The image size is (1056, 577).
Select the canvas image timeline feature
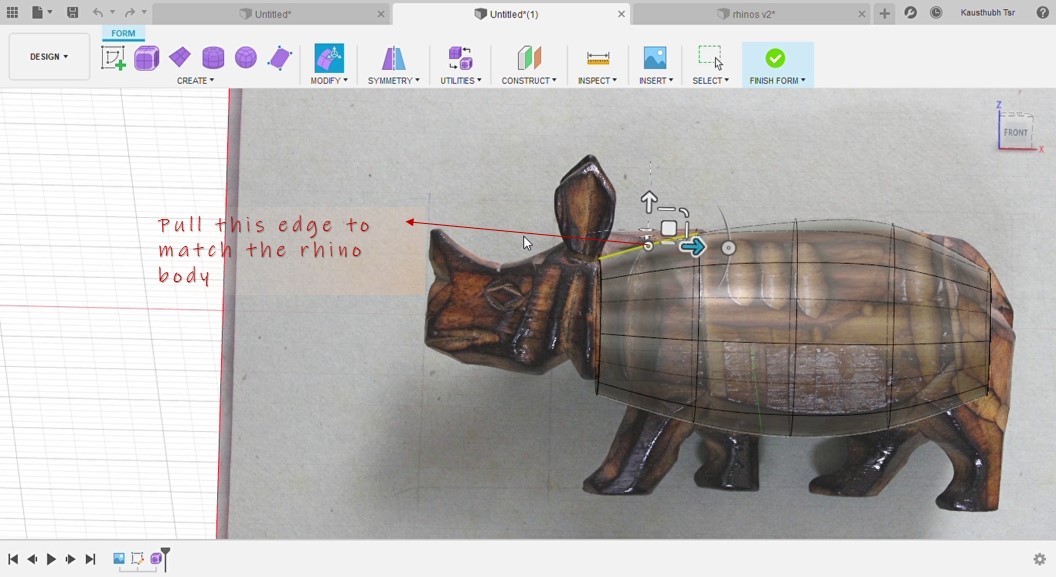(x=119, y=558)
